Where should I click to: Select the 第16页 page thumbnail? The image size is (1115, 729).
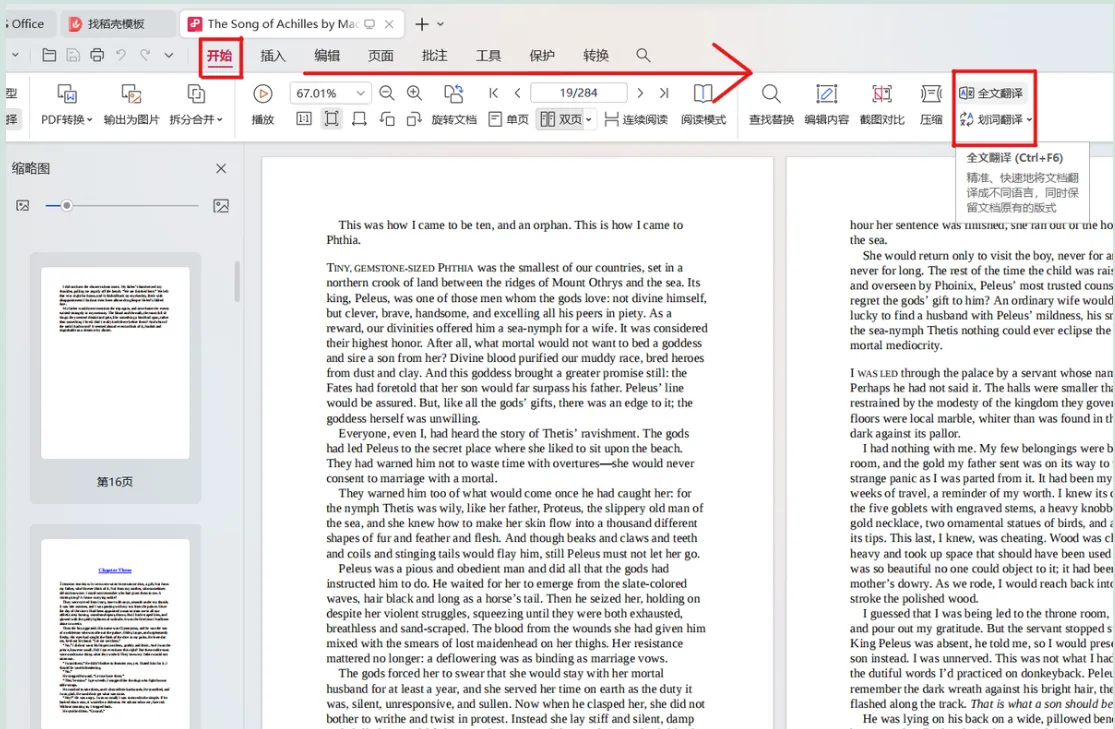tap(115, 363)
